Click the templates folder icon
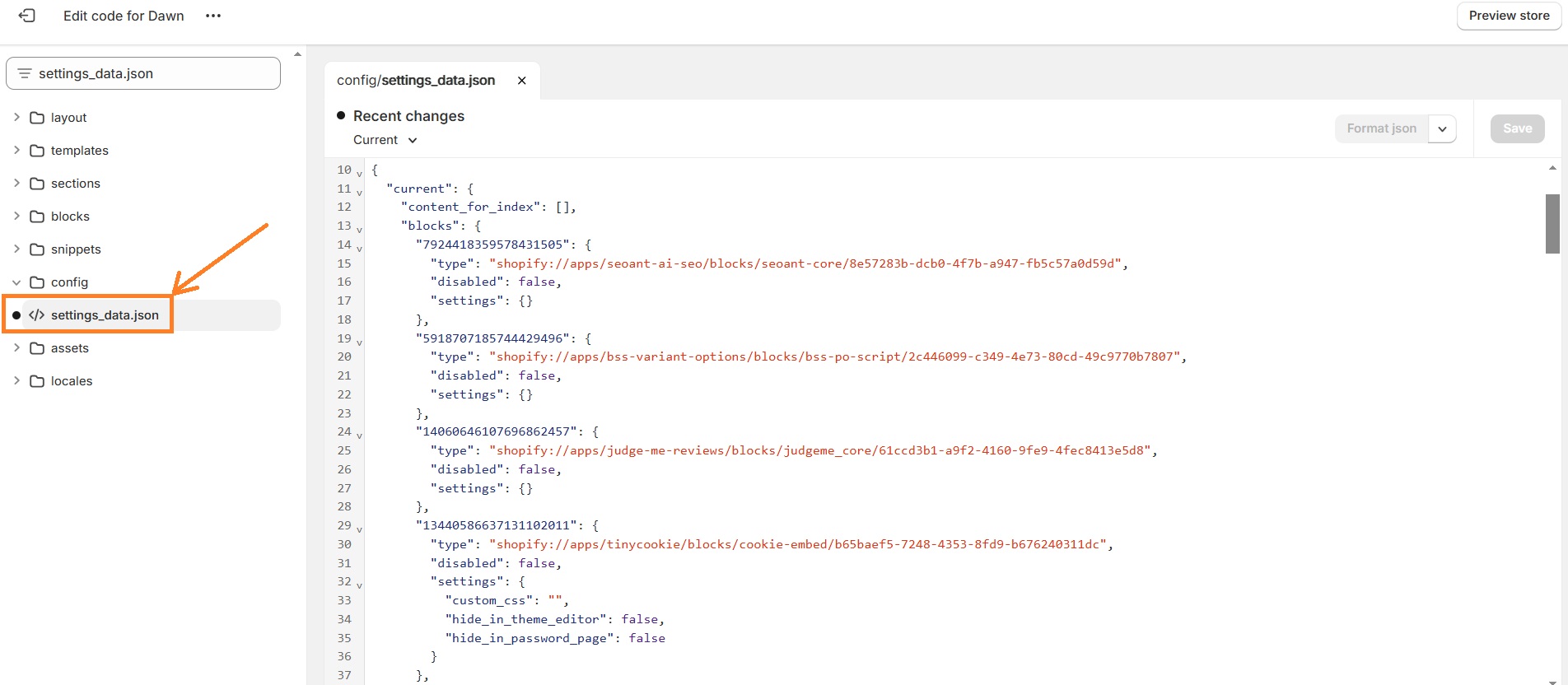This screenshot has width=1568, height=685. pyautogui.click(x=37, y=151)
